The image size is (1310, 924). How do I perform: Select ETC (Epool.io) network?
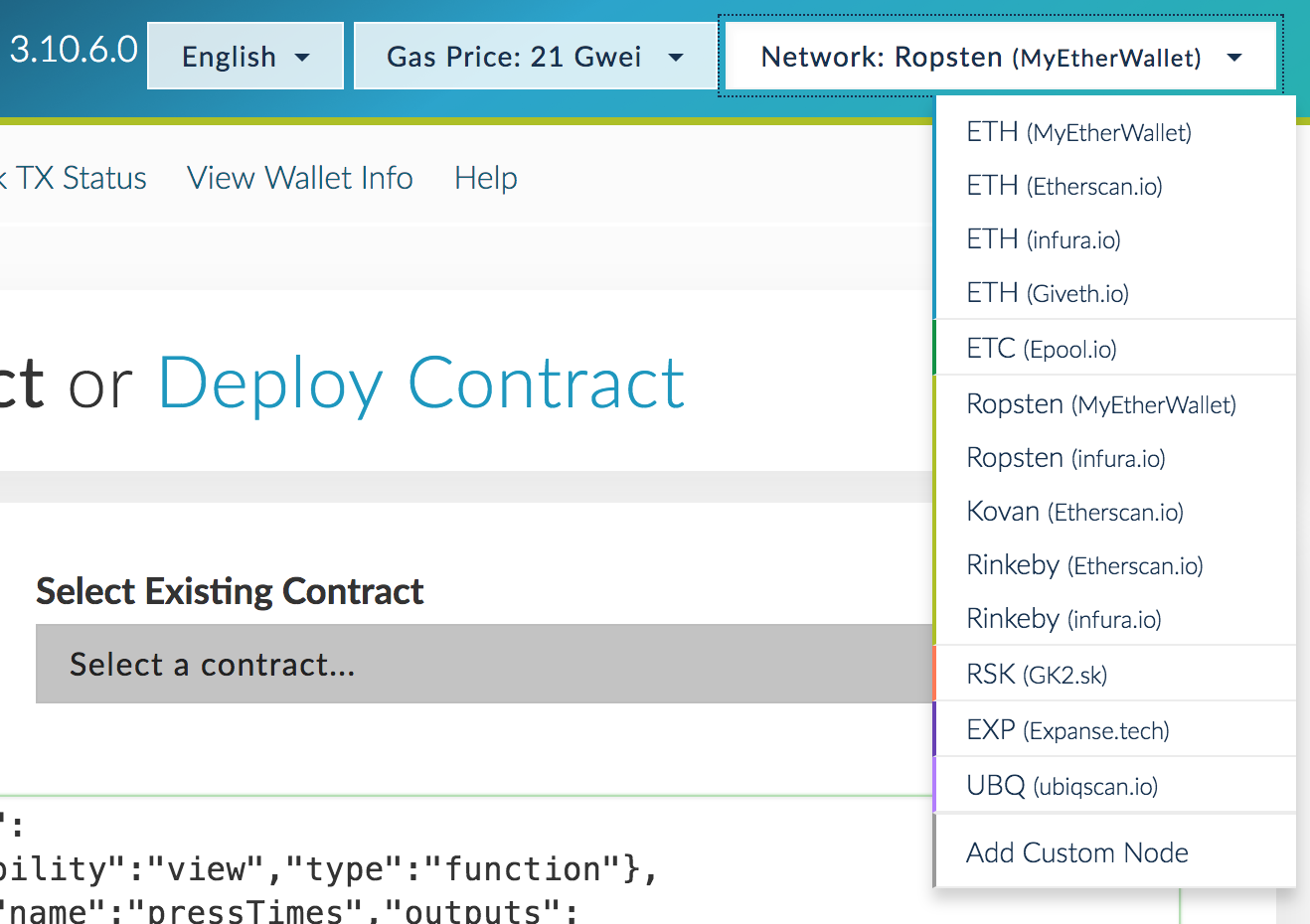[1116, 349]
